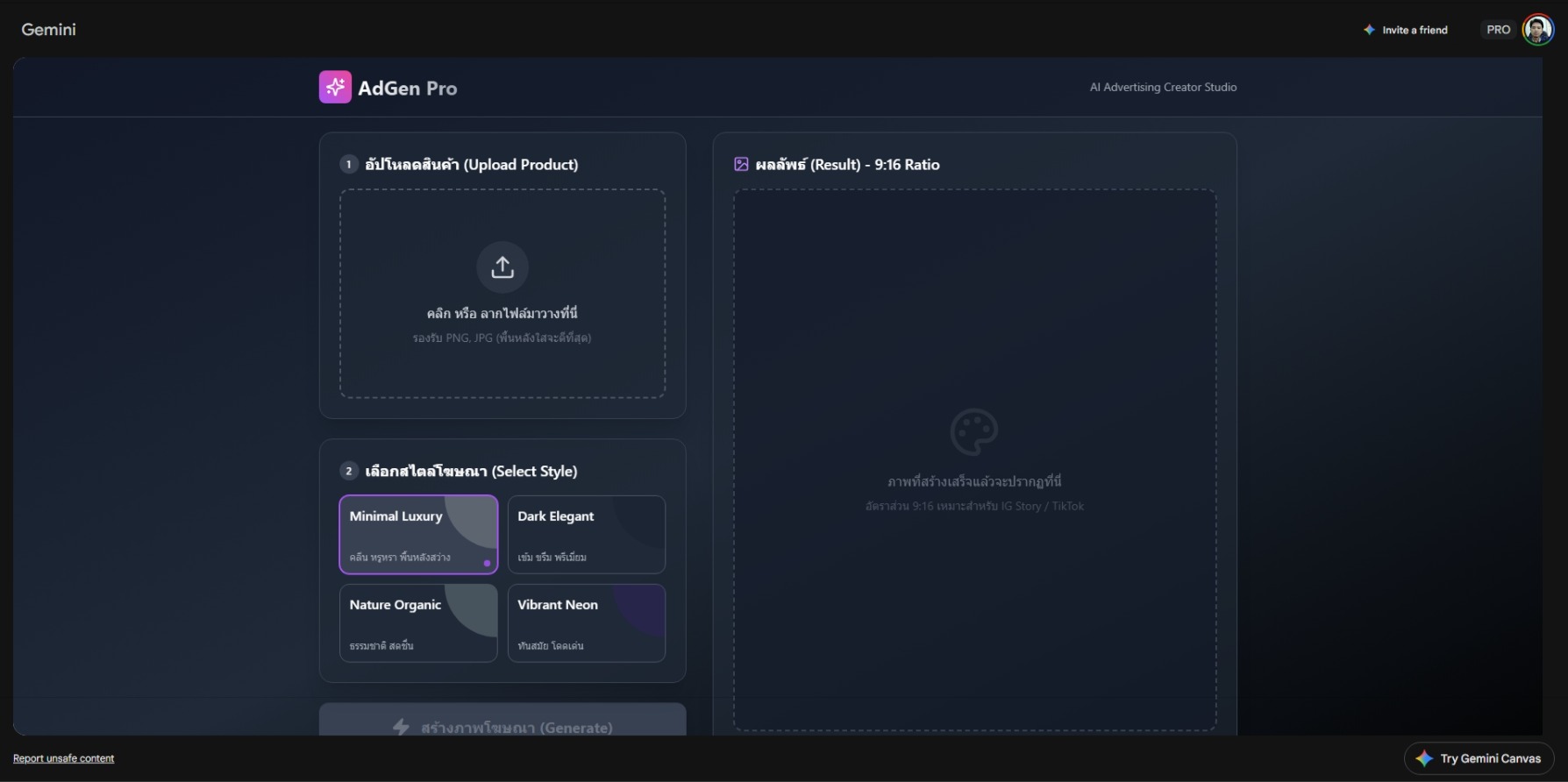
Task: Click the image icon beside Result heading
Action: tap(741, 164)
